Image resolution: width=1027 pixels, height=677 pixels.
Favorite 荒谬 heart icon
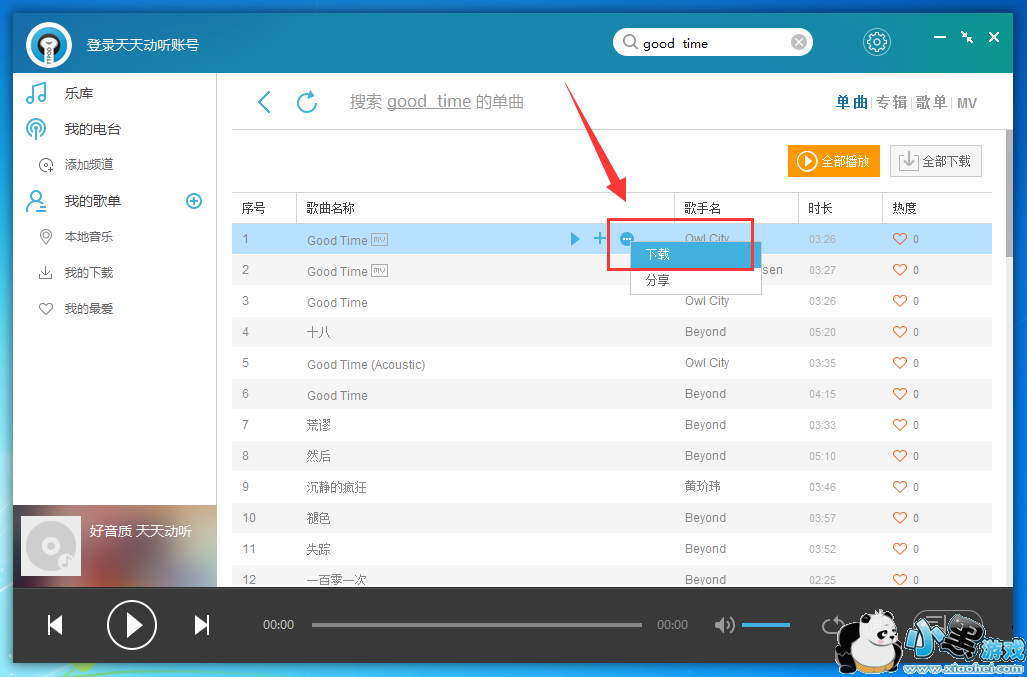pyautogui.click(x=900, y=425)
